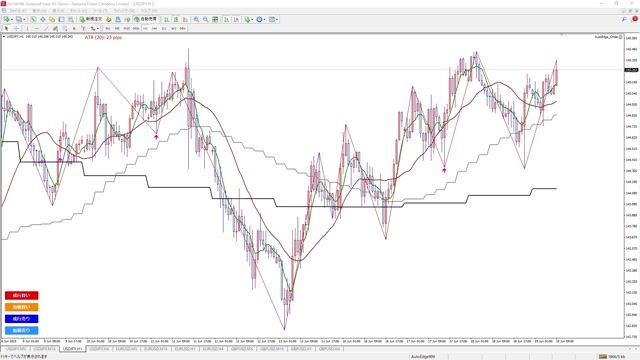Switch chart to candlestick mode
This screenshot has height=360, width=640.
(x=176, y=19)
